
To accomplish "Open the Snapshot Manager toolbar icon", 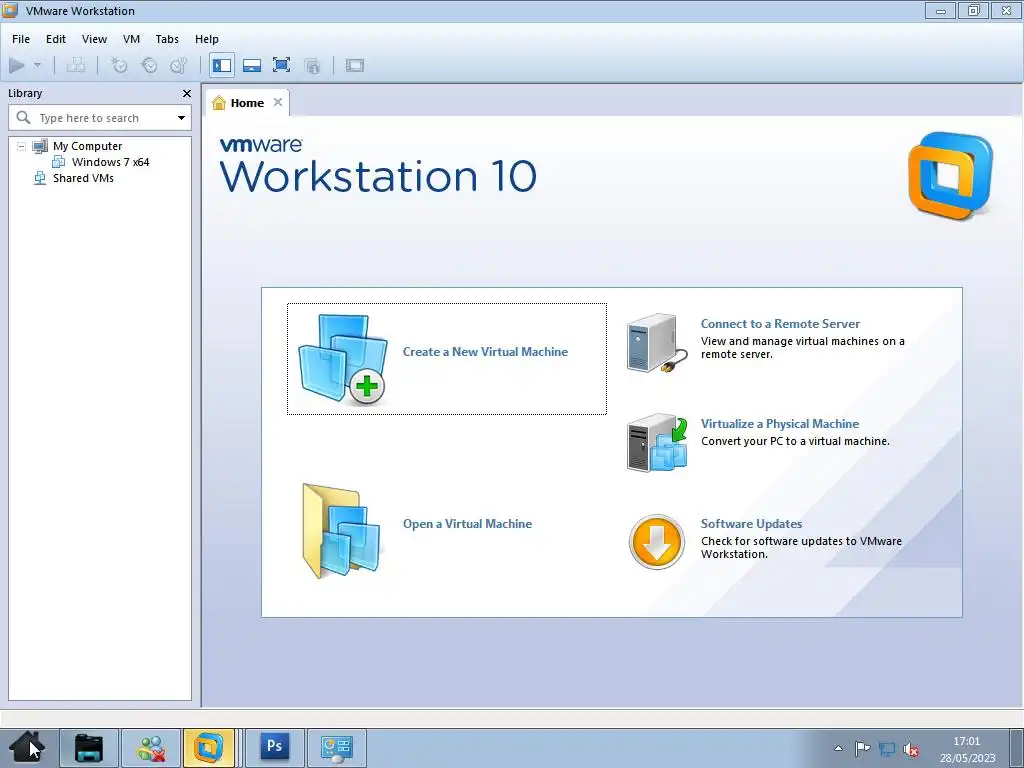I will coord(178,65).
